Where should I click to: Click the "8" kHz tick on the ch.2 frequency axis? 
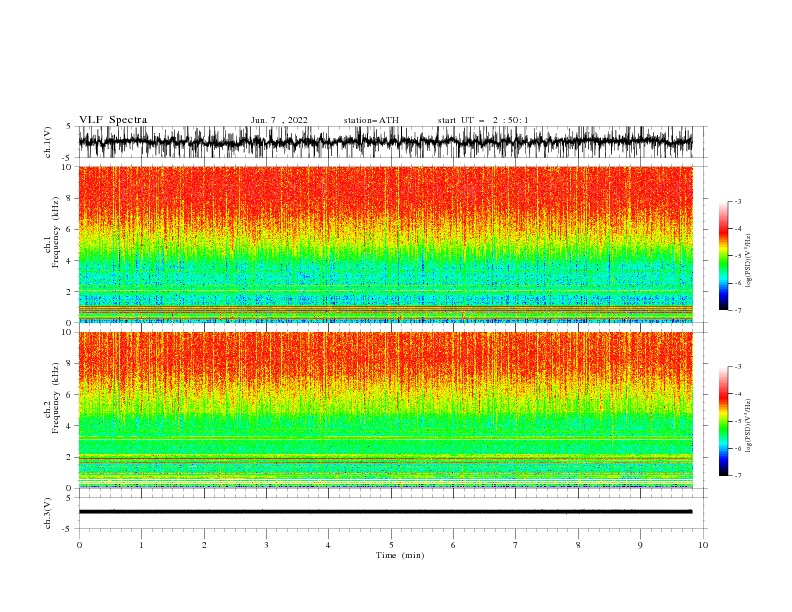[70, 364]
